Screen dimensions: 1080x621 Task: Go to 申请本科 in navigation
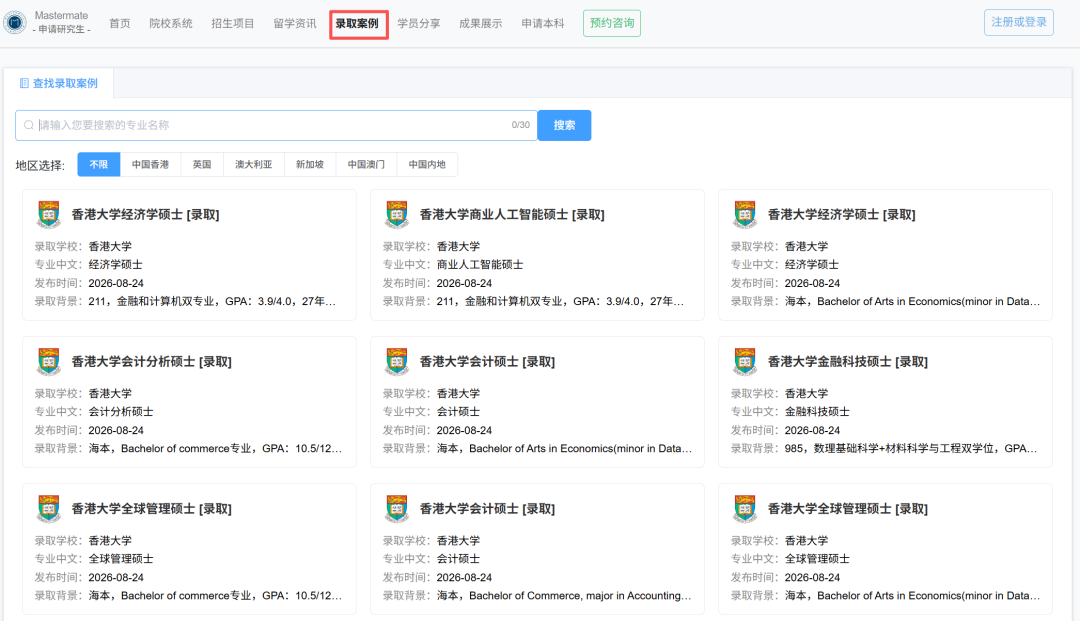pyautogui.click(x=543, y=23)
